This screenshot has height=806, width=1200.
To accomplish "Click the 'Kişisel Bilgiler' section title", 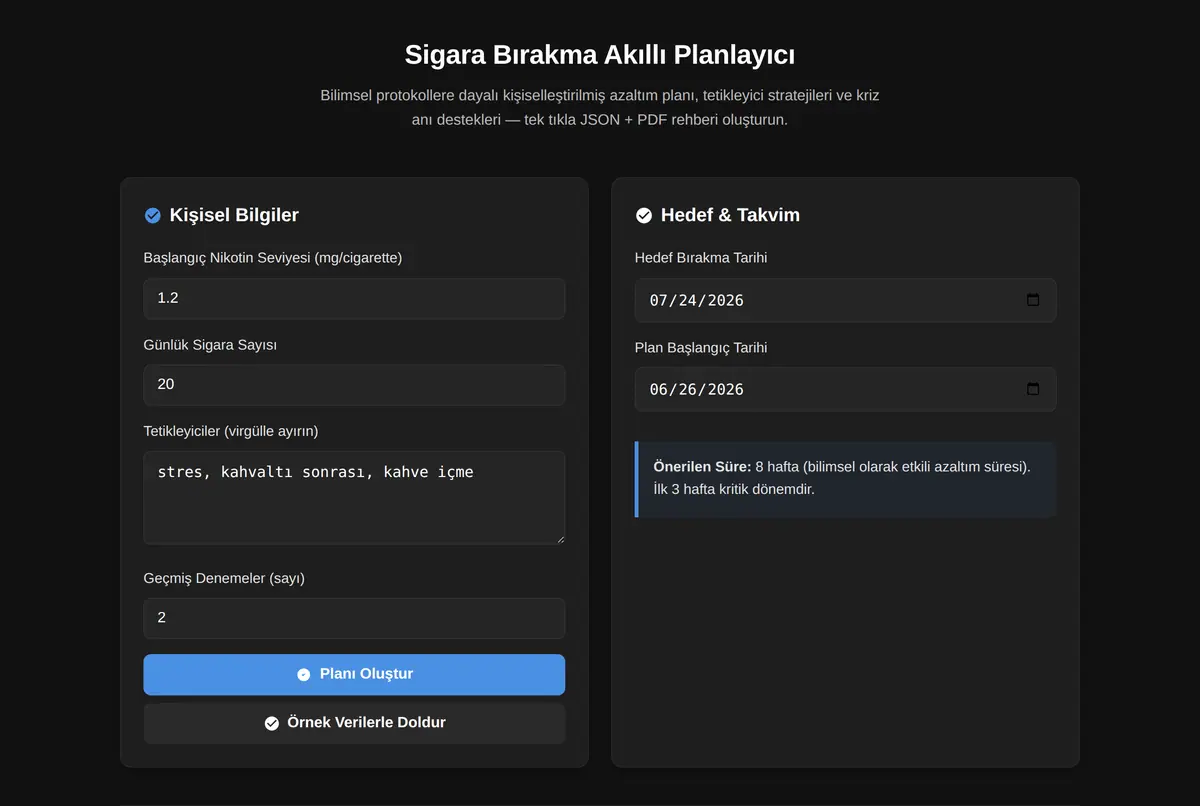I will click(x=234, y=215).
